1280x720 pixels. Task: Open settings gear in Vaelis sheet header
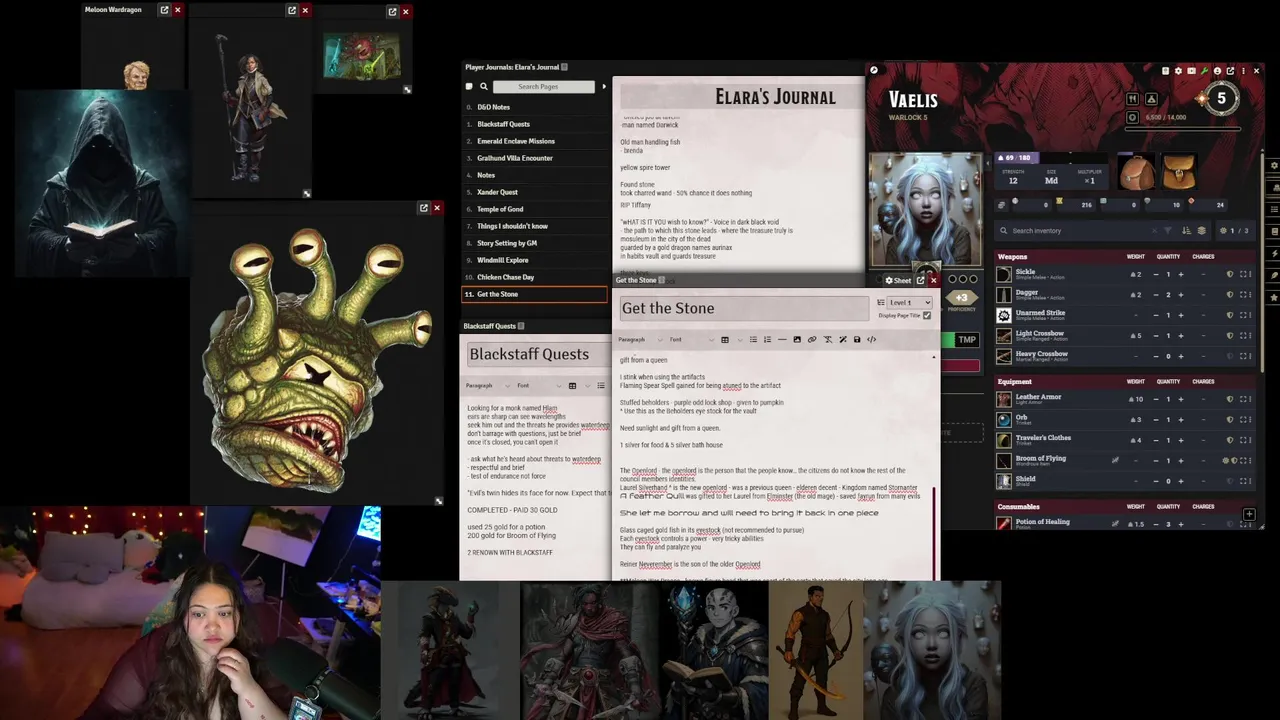[x=1178, y=71]
